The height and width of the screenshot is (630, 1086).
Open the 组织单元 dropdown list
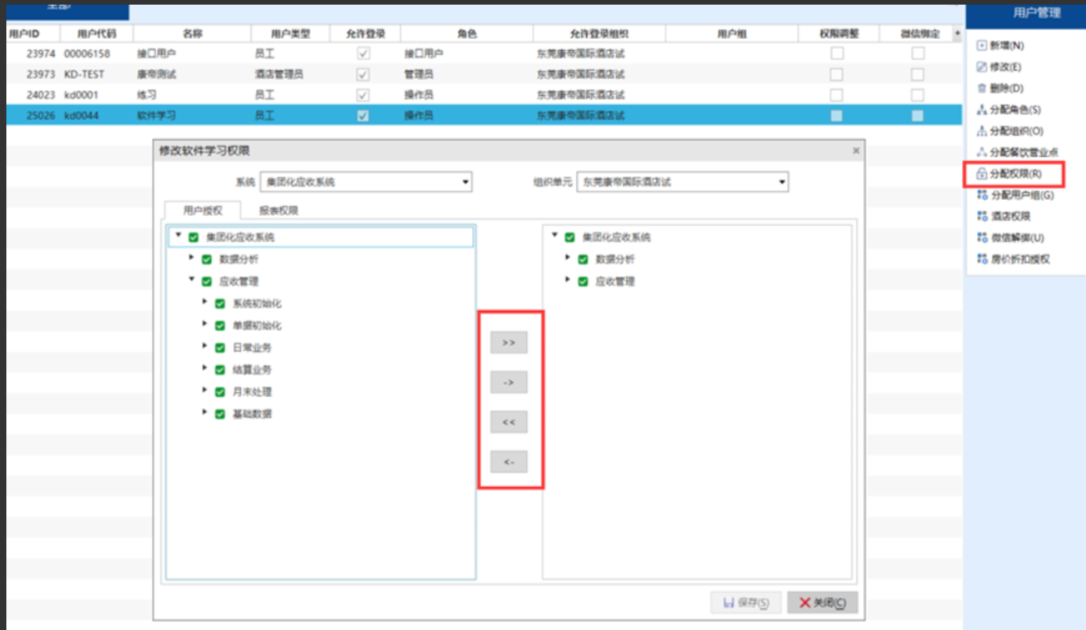coord(781,183)
